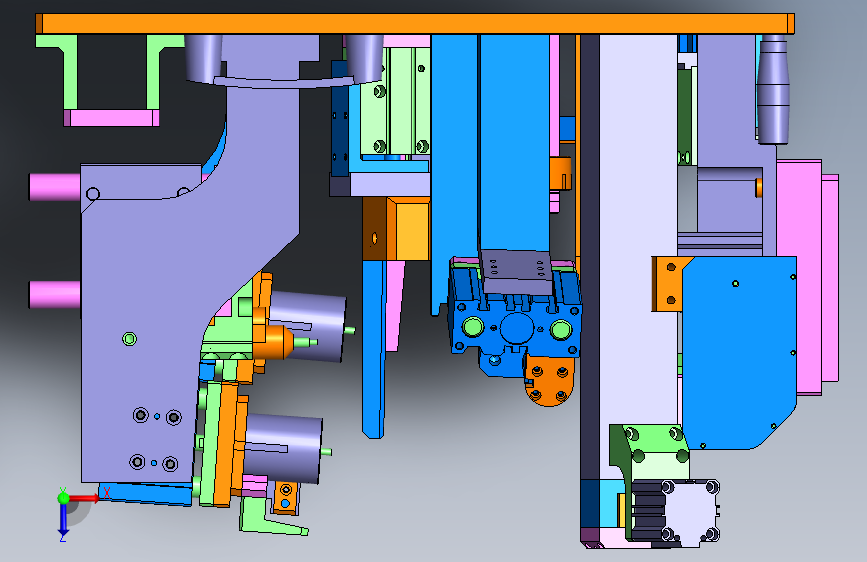This screenshot has height=562, width=867.
Task: Select the purple handle knob at top right
Action: (x=772, y=89)
